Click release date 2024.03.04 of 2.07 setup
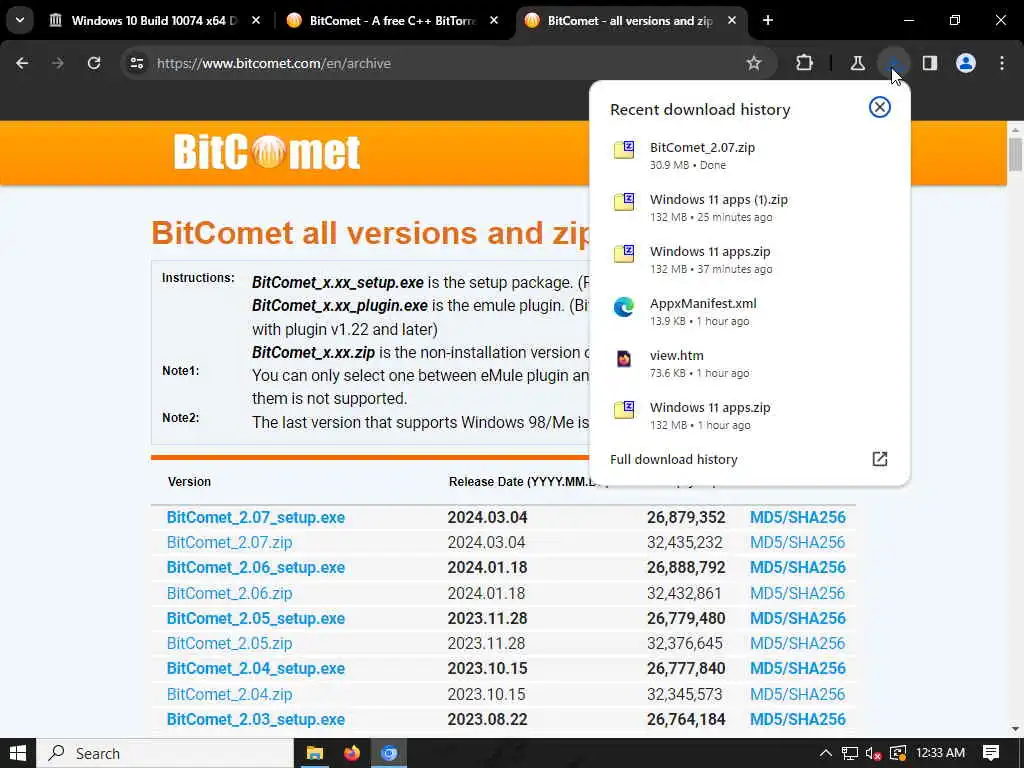This screenshot has height=768, width=1024. pos(487,517)
